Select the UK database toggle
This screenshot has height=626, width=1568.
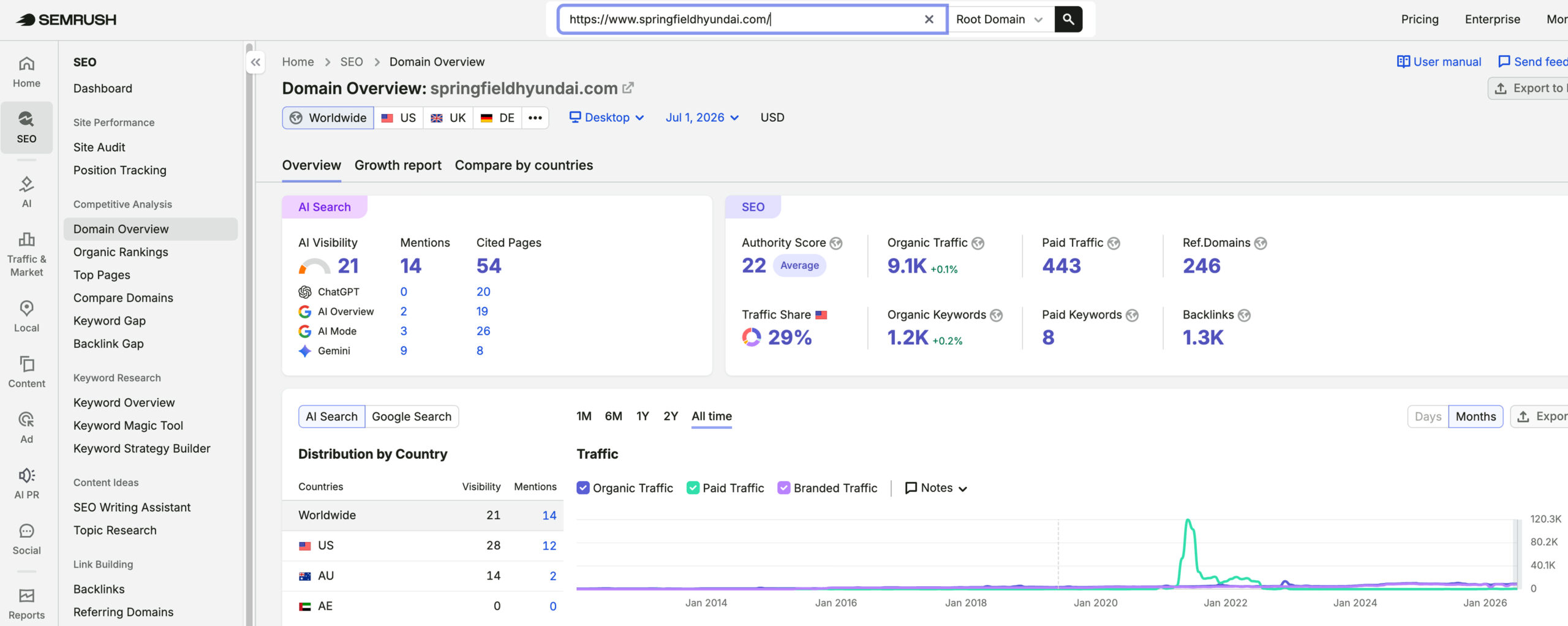(448, 118)
